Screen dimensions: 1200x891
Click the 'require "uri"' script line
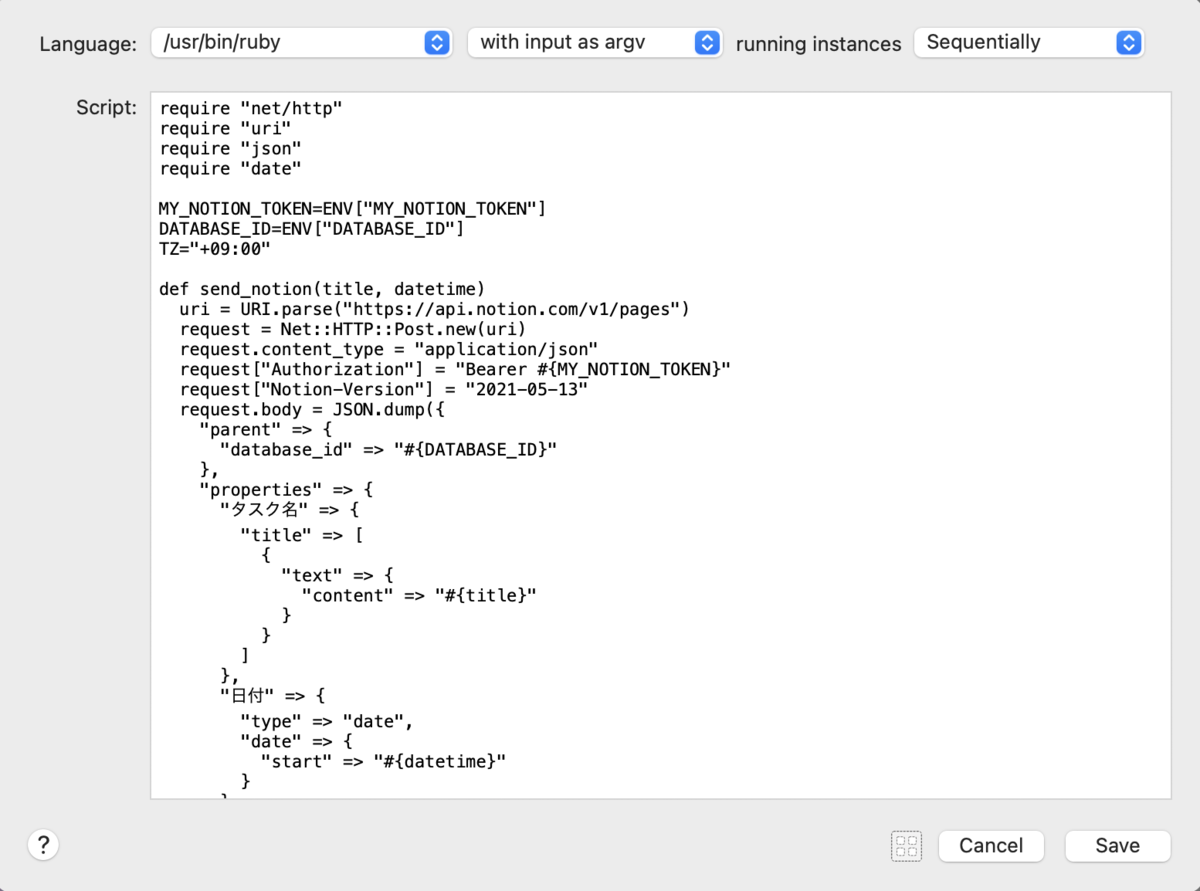(x=225, y=128)
